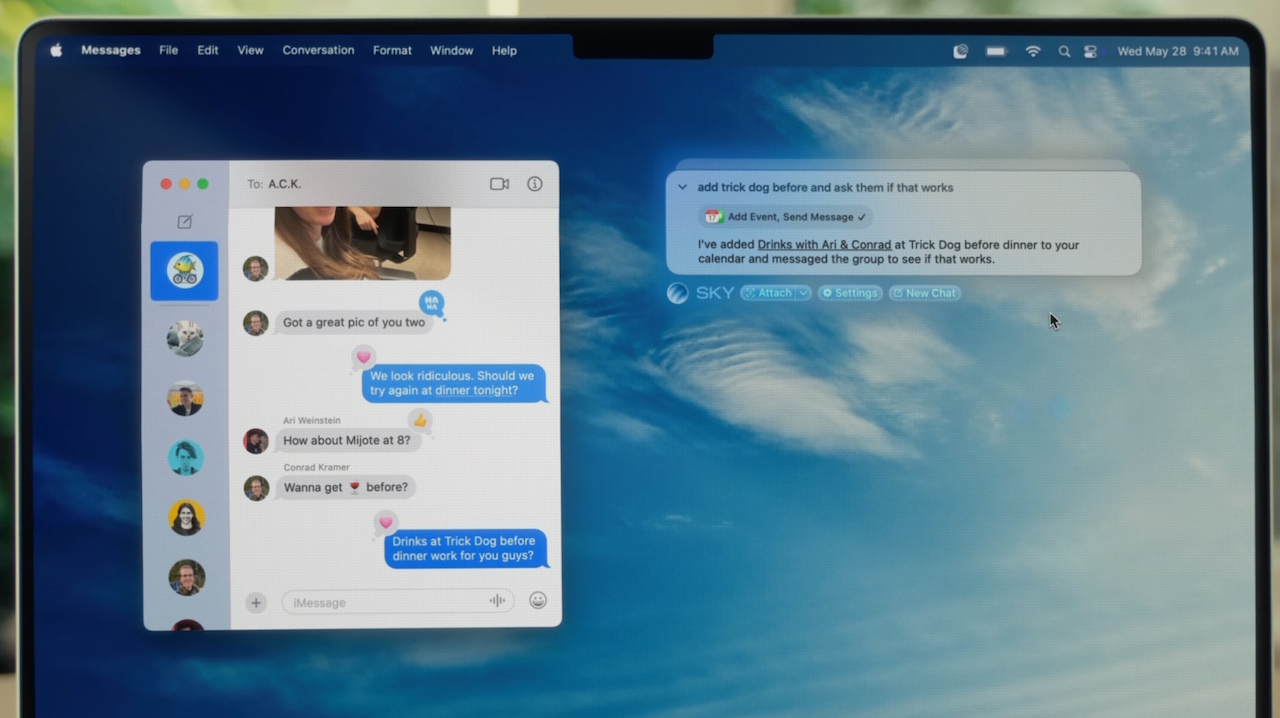This screenshot has height=718, width=1280.
Task: Open the Edit menu
Action: tap(208, 51)
